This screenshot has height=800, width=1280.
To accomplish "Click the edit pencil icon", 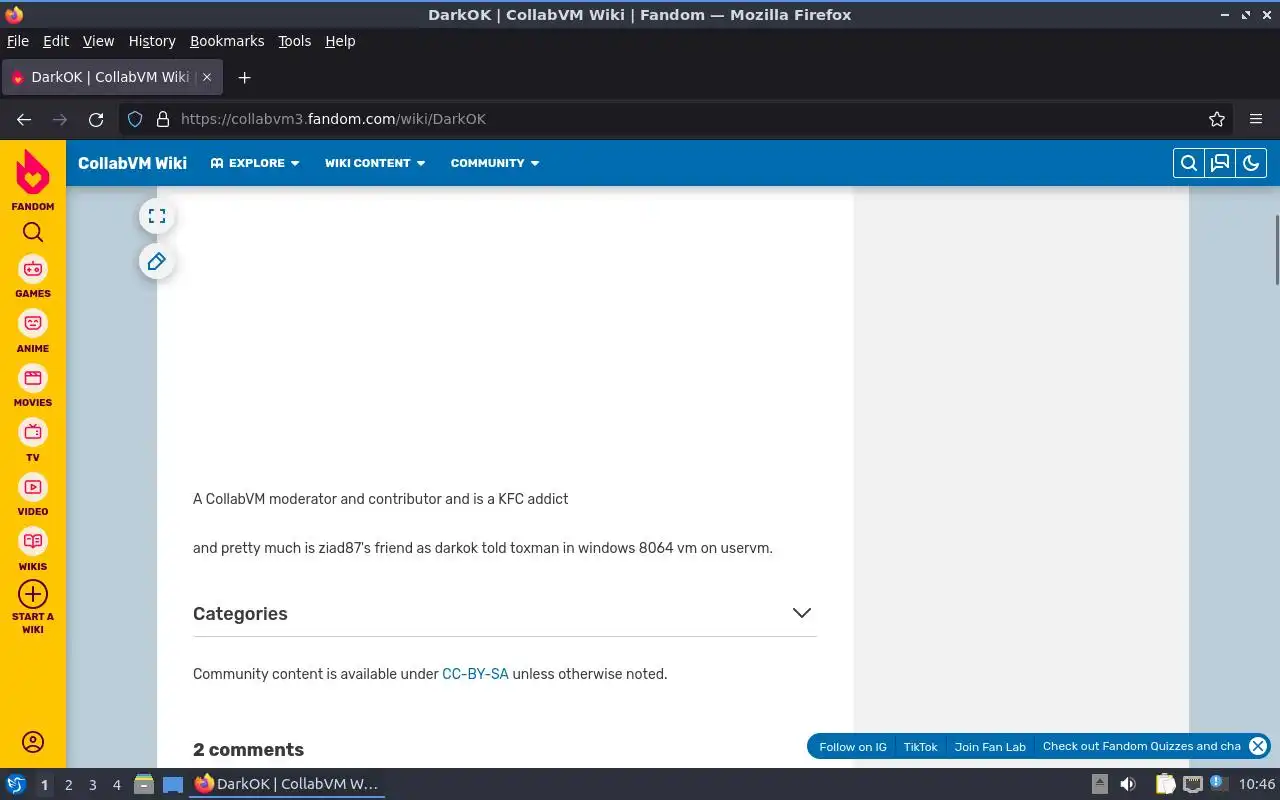I will coord(157,262).
